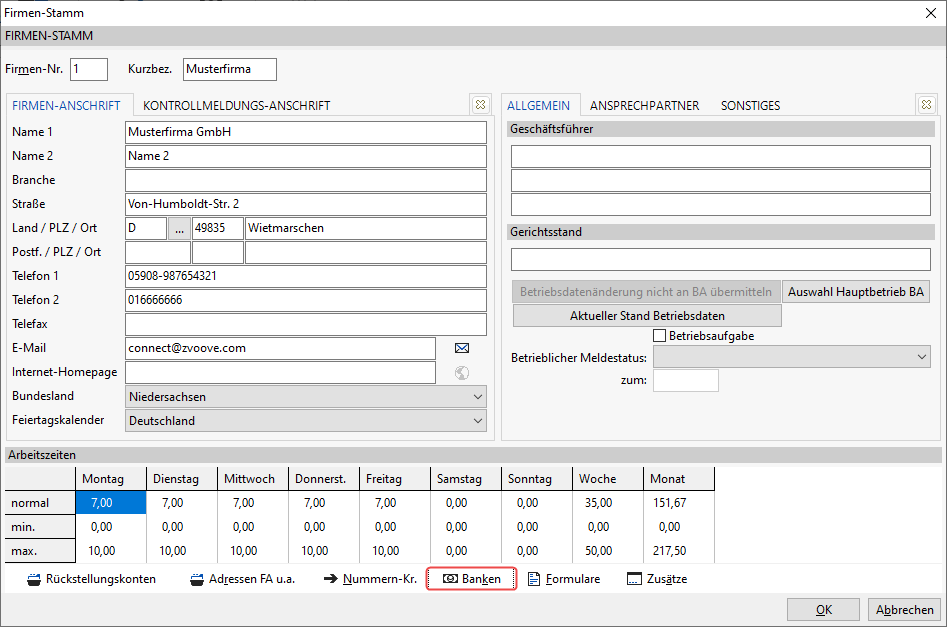Open Nummern-Kr. settings
Screen dimensions: 947x627
369,579
